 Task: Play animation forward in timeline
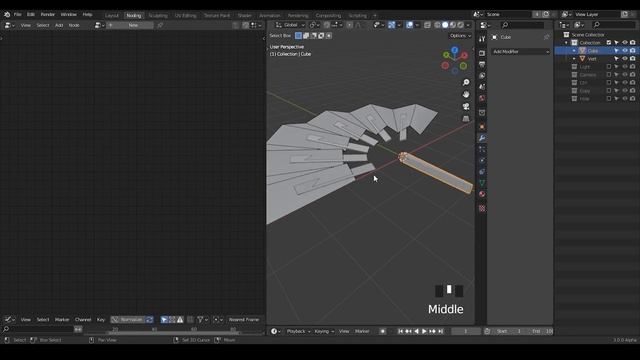pyautogui.click(x=424, y=331)
